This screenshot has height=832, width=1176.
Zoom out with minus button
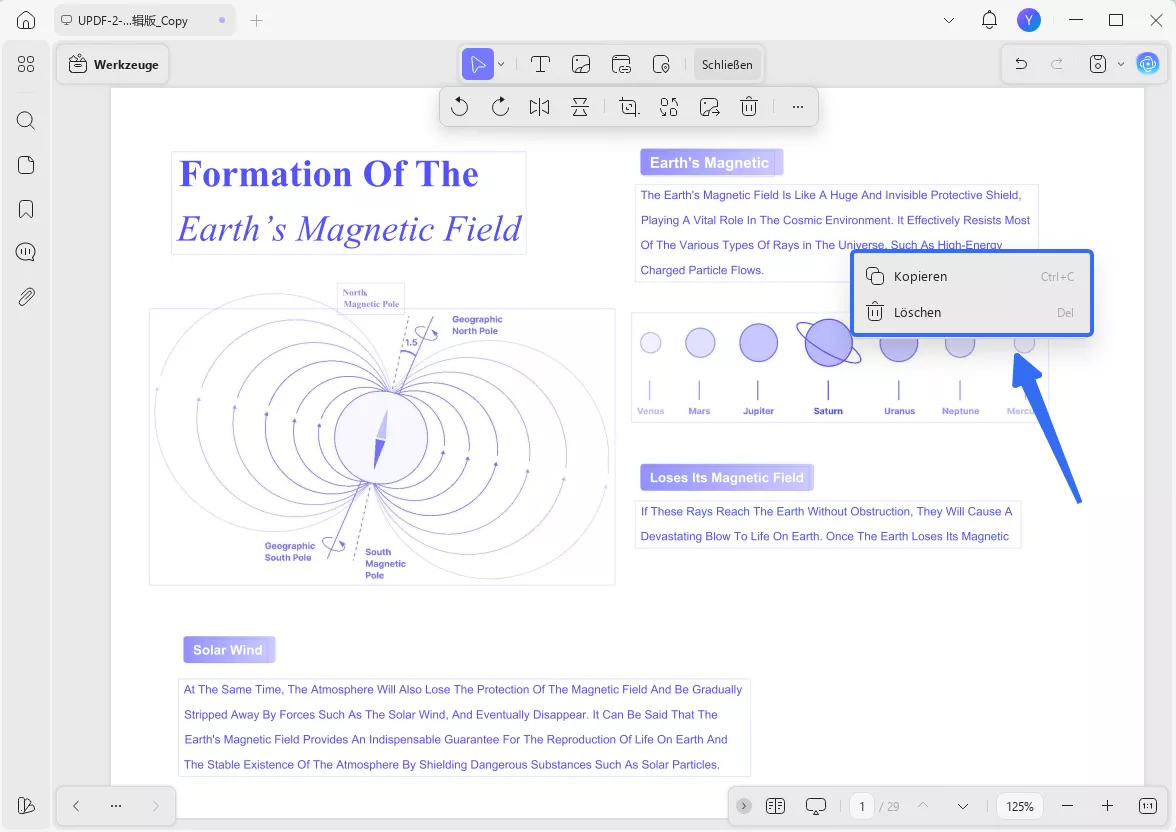pyautogui.click(x=1067, y=806)
